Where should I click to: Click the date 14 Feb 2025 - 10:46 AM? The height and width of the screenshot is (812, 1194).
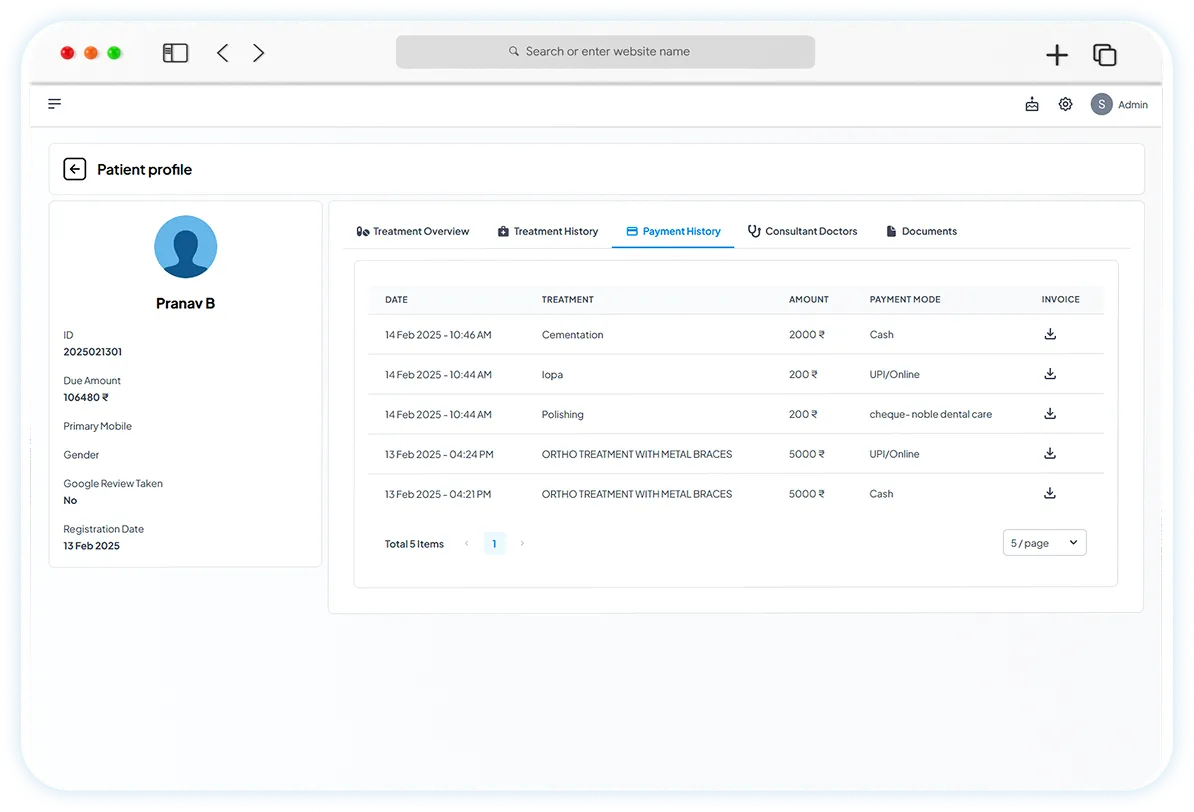(438, 335)
